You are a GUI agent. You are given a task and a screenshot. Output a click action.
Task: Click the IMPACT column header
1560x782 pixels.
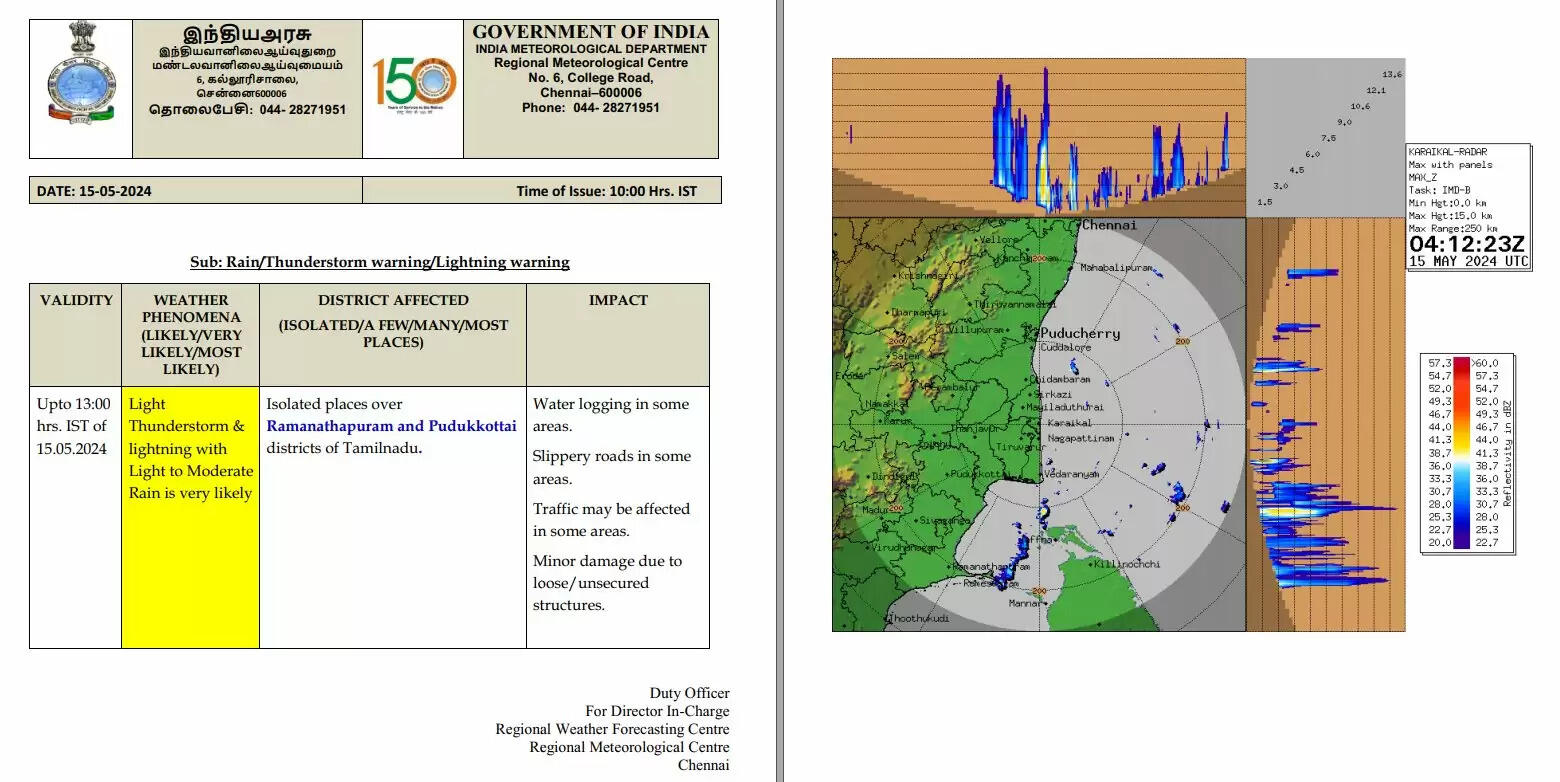pos(617,300)
